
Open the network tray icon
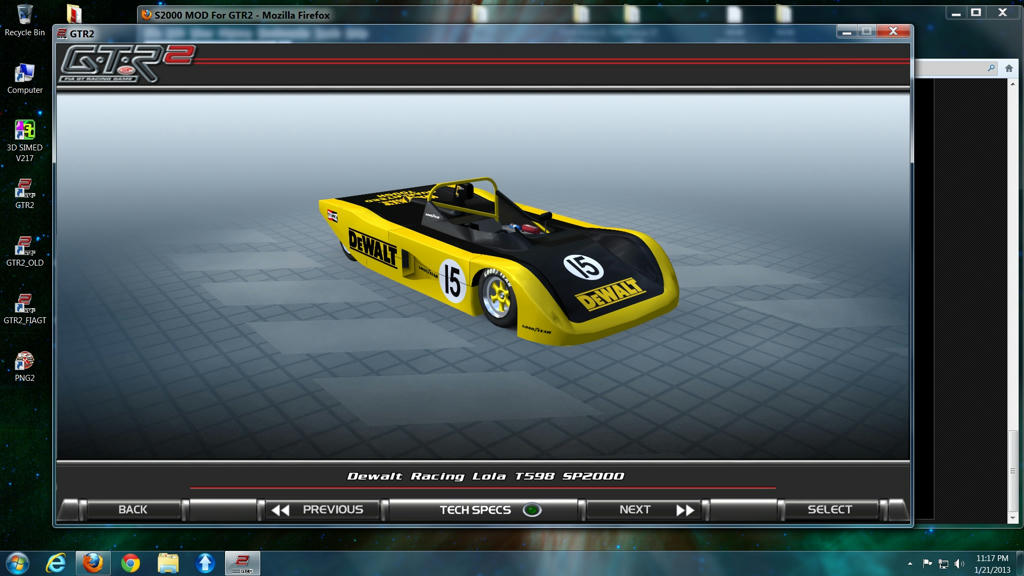pos(943,564)
